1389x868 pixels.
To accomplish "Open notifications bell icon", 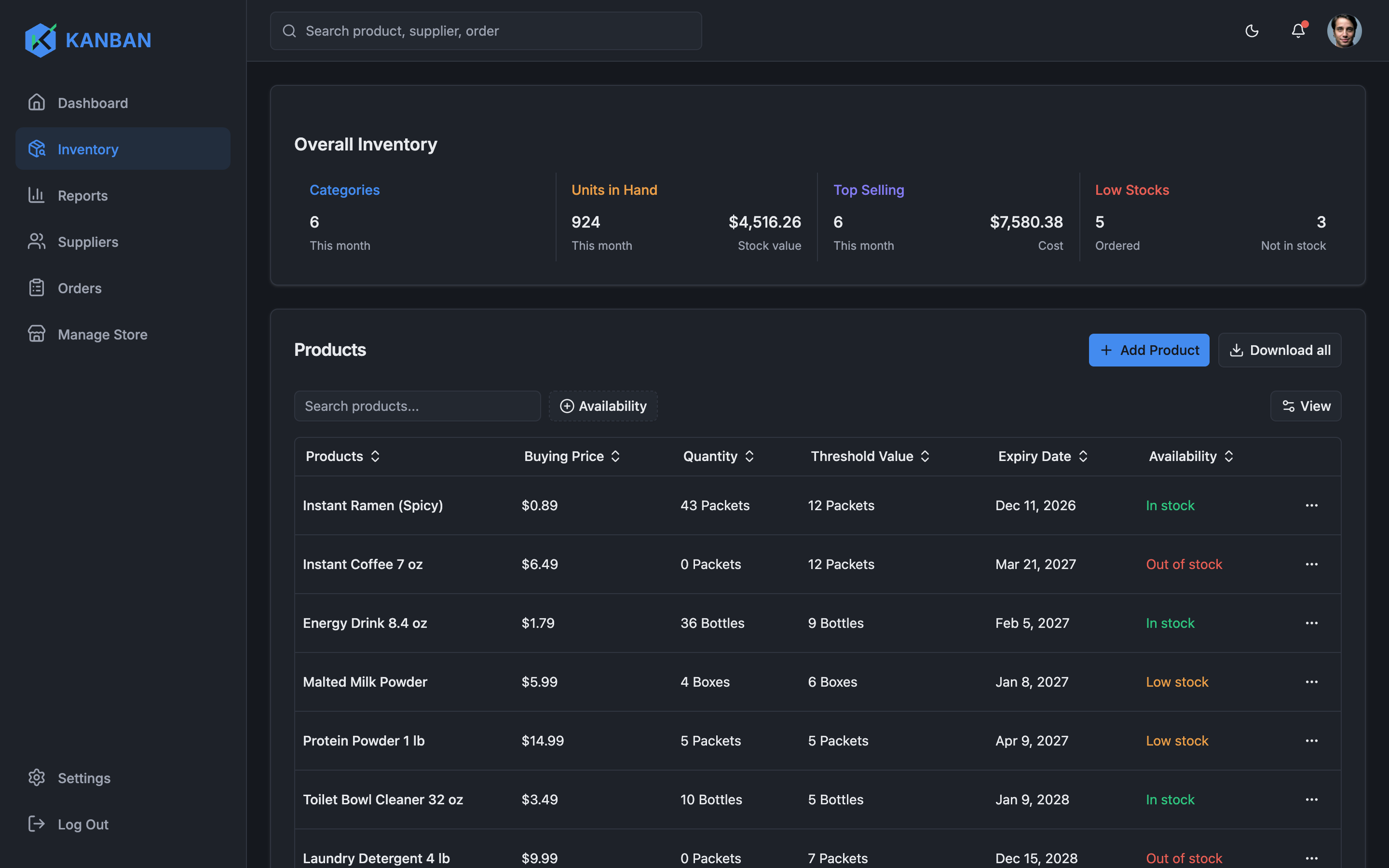I will [x=1298, y=30].
